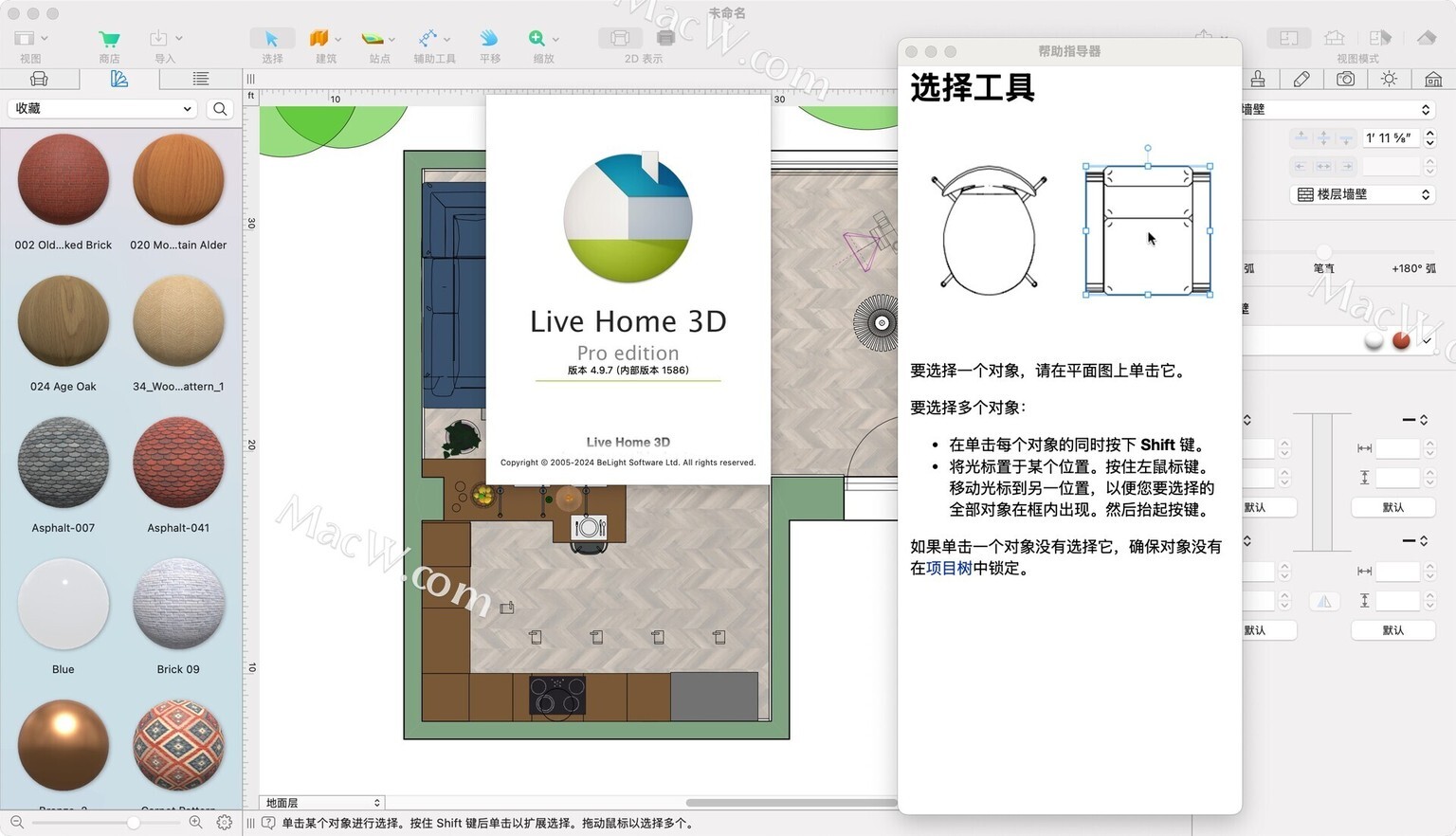Screen dimensions: 1456x836
Task: Open the project tree list tab
Action: 200,79
